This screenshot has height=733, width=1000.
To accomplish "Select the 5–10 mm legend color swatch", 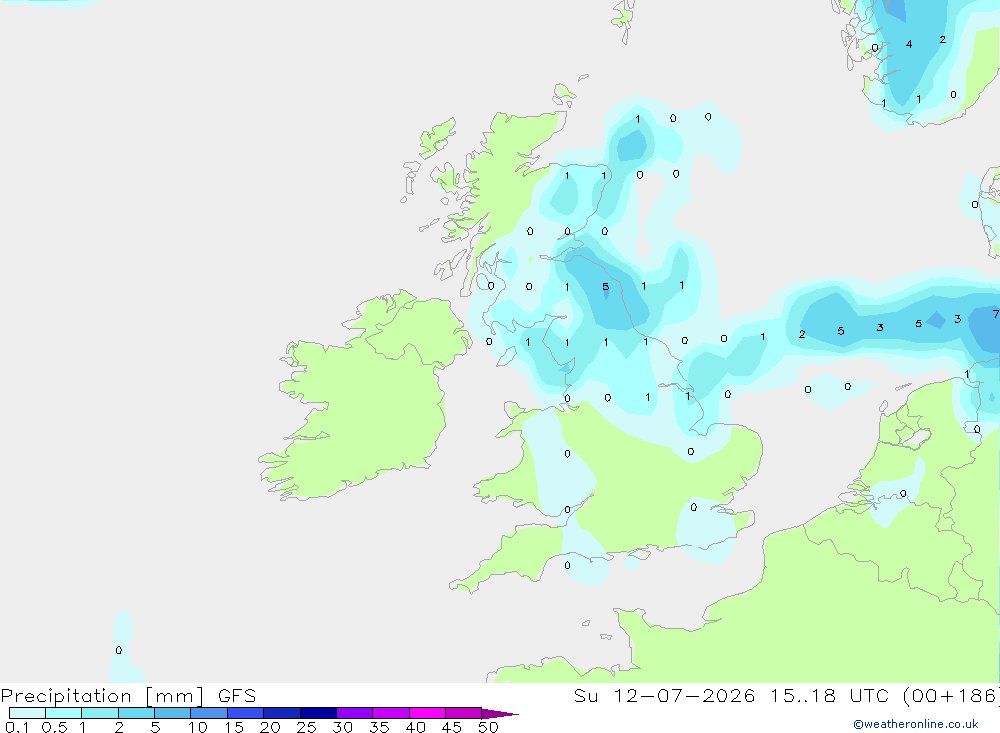I will click(x=173, y=713).
